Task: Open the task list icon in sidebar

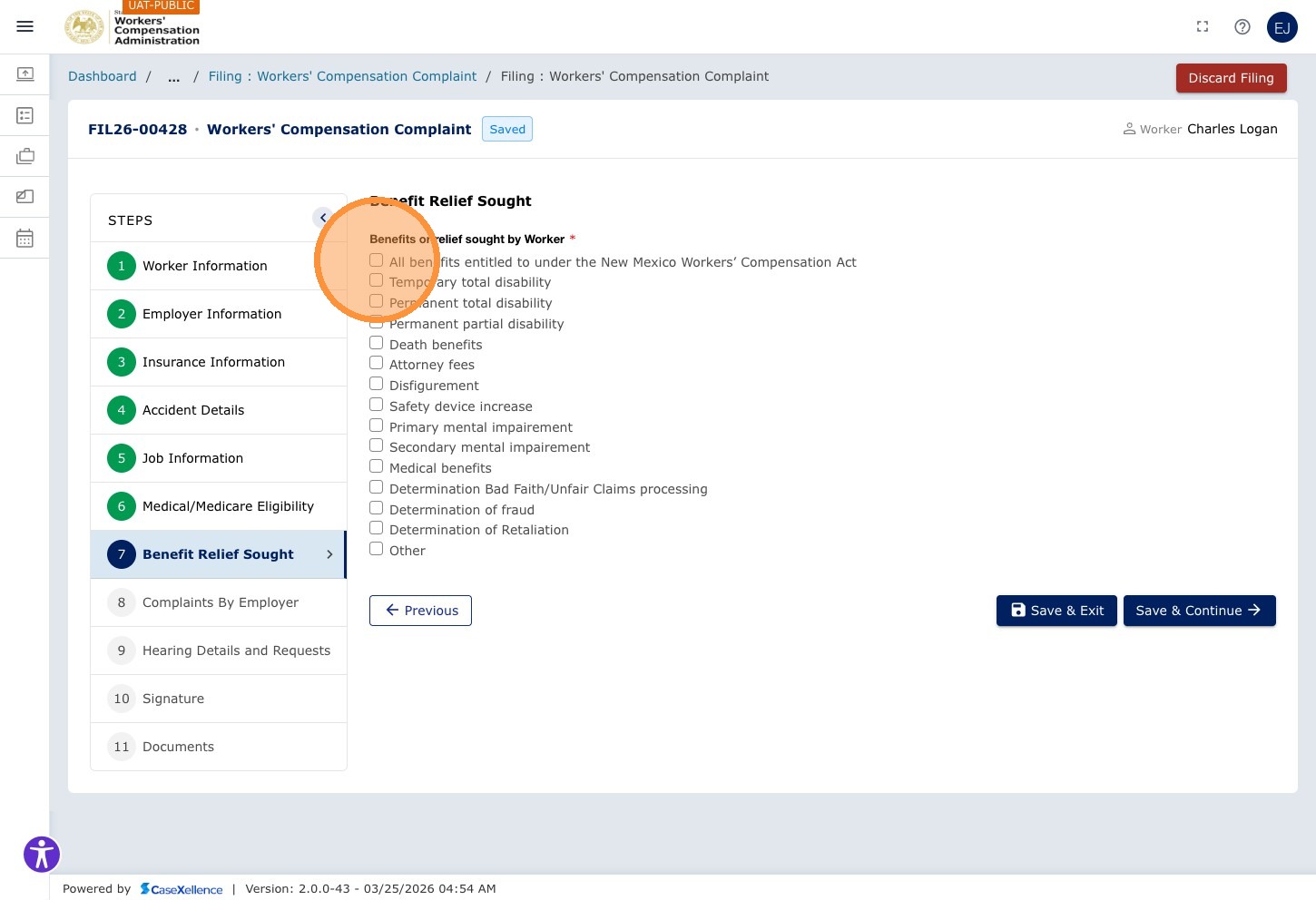Action: point(25,115)
